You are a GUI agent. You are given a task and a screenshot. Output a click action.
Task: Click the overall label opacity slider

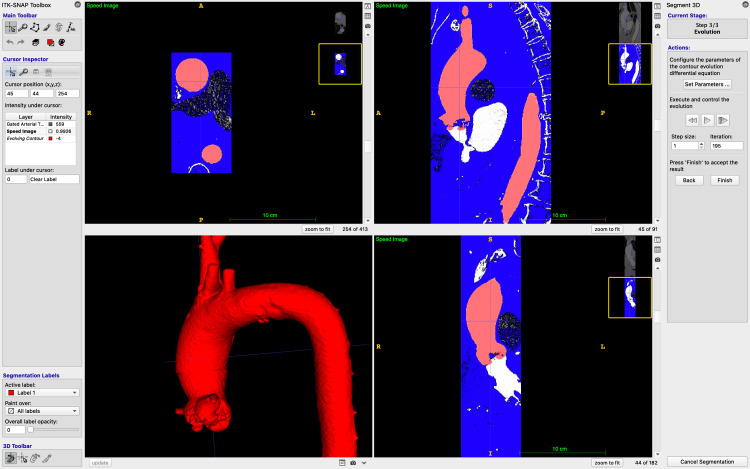[x=53, y=430]
